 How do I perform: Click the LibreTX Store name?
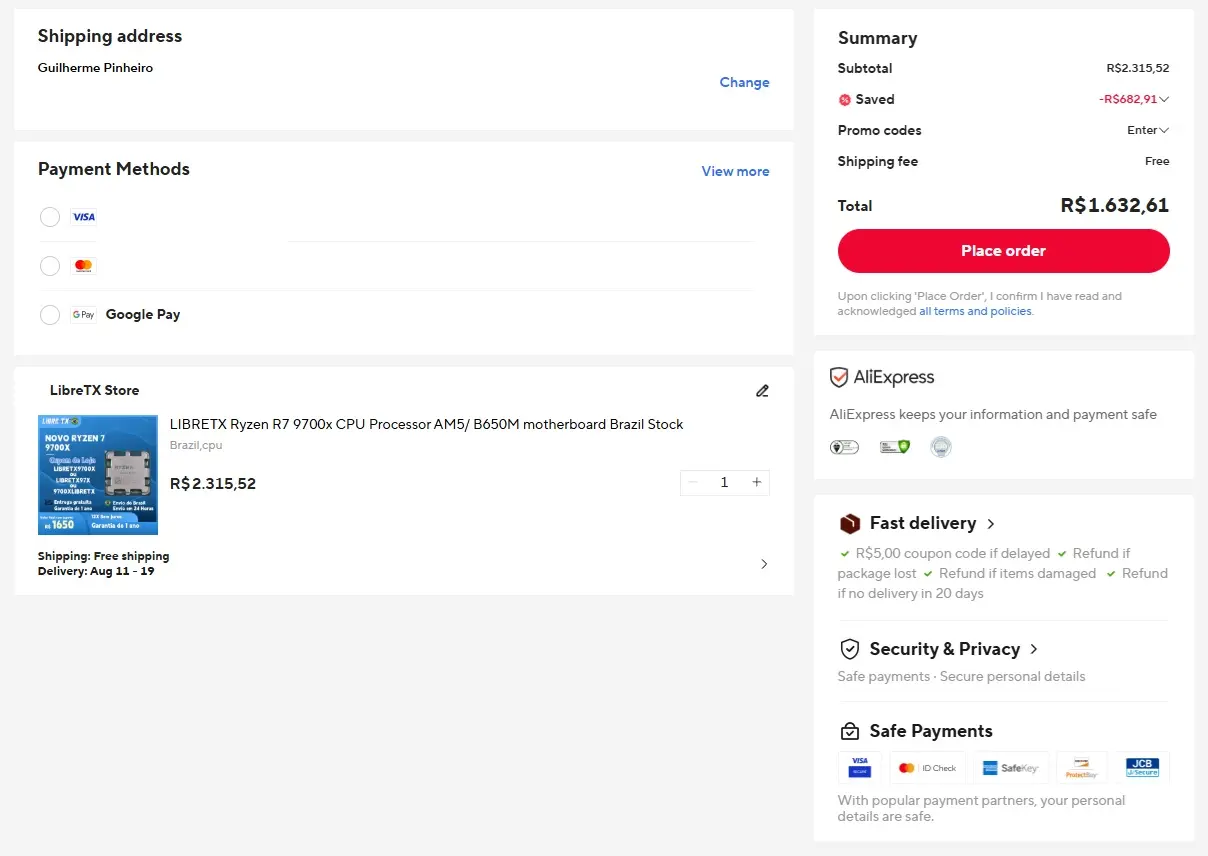tap(94, 390)
